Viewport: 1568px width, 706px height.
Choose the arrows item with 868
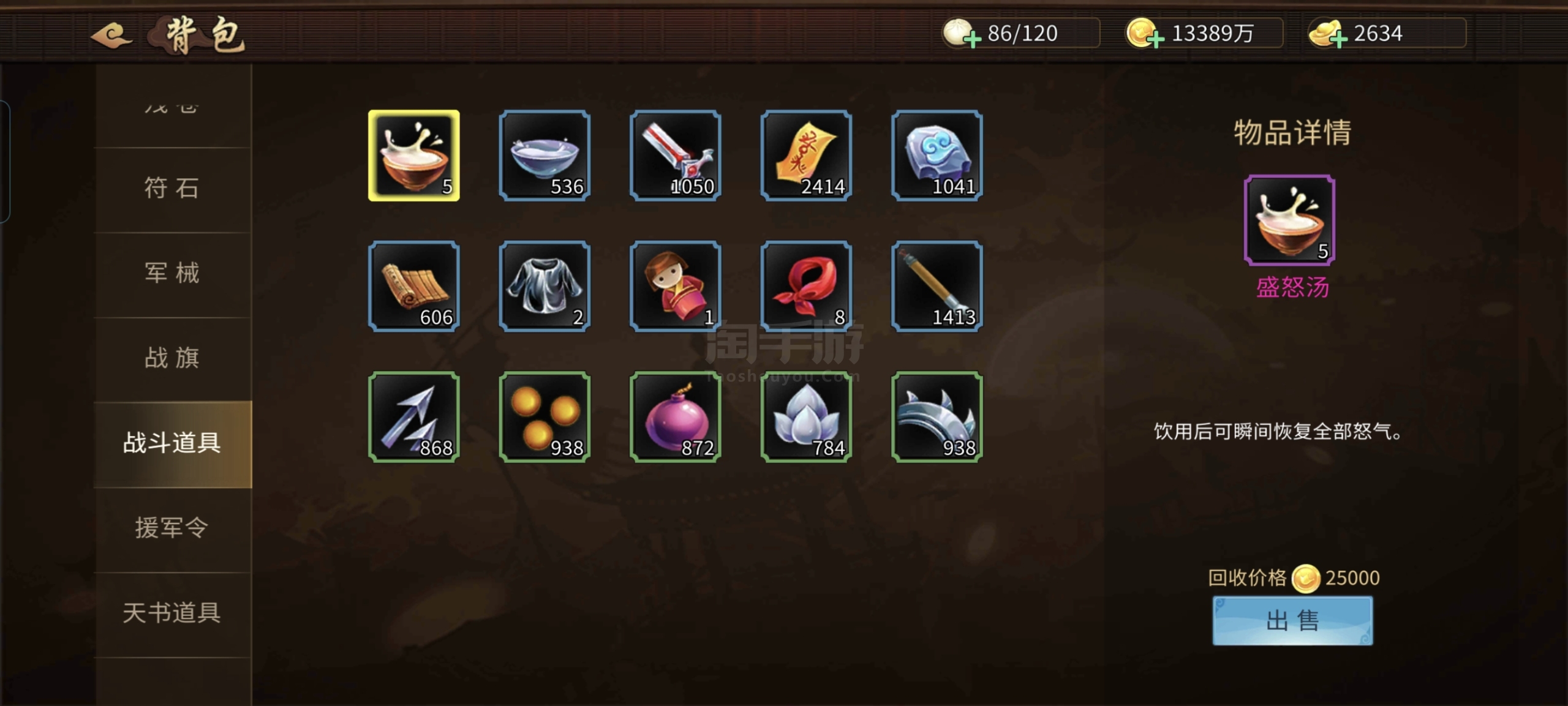tap(414, 417)
